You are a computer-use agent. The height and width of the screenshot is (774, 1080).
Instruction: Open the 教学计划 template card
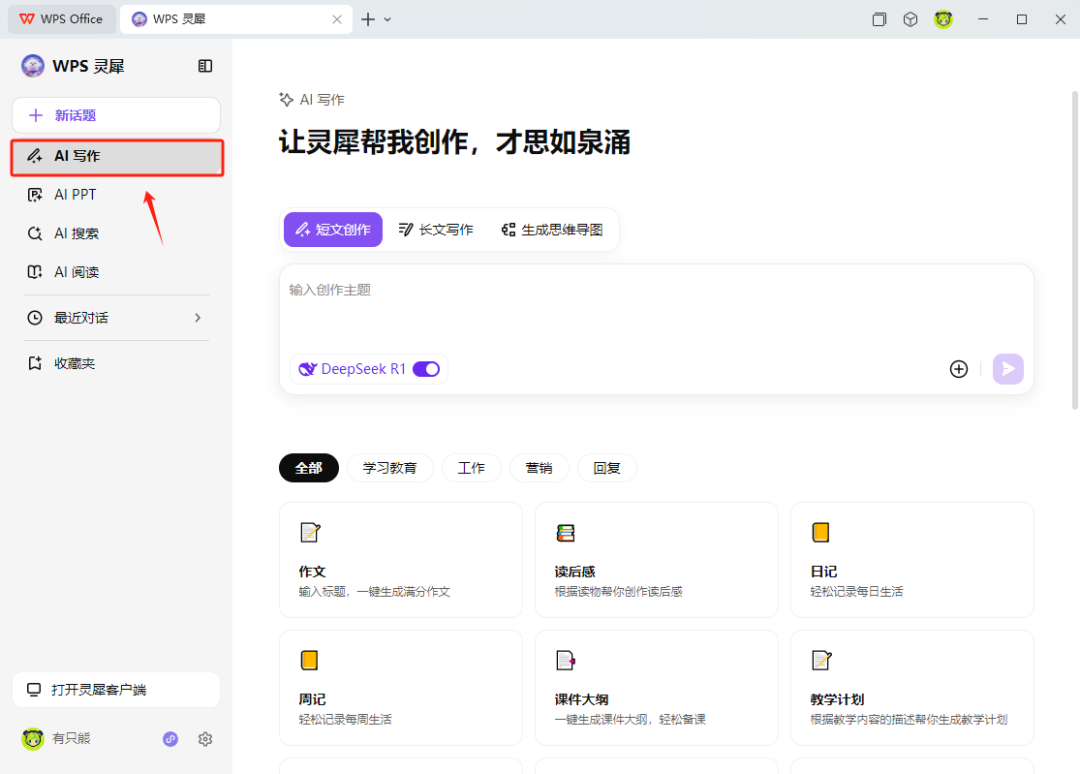tap(912, 687)
